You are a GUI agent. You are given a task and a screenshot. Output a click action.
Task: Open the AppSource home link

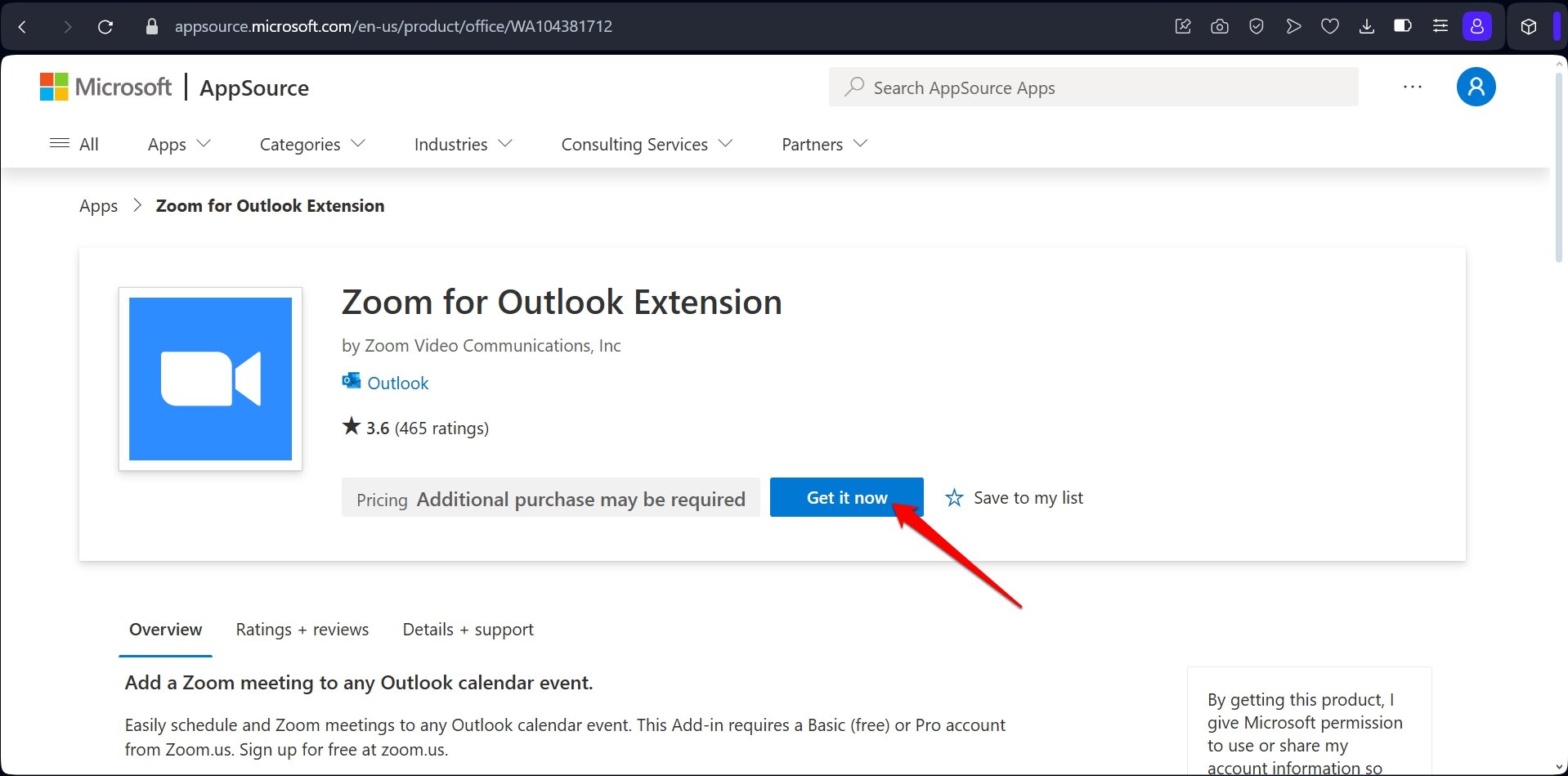pyautogui.click(x=254, y=87)
